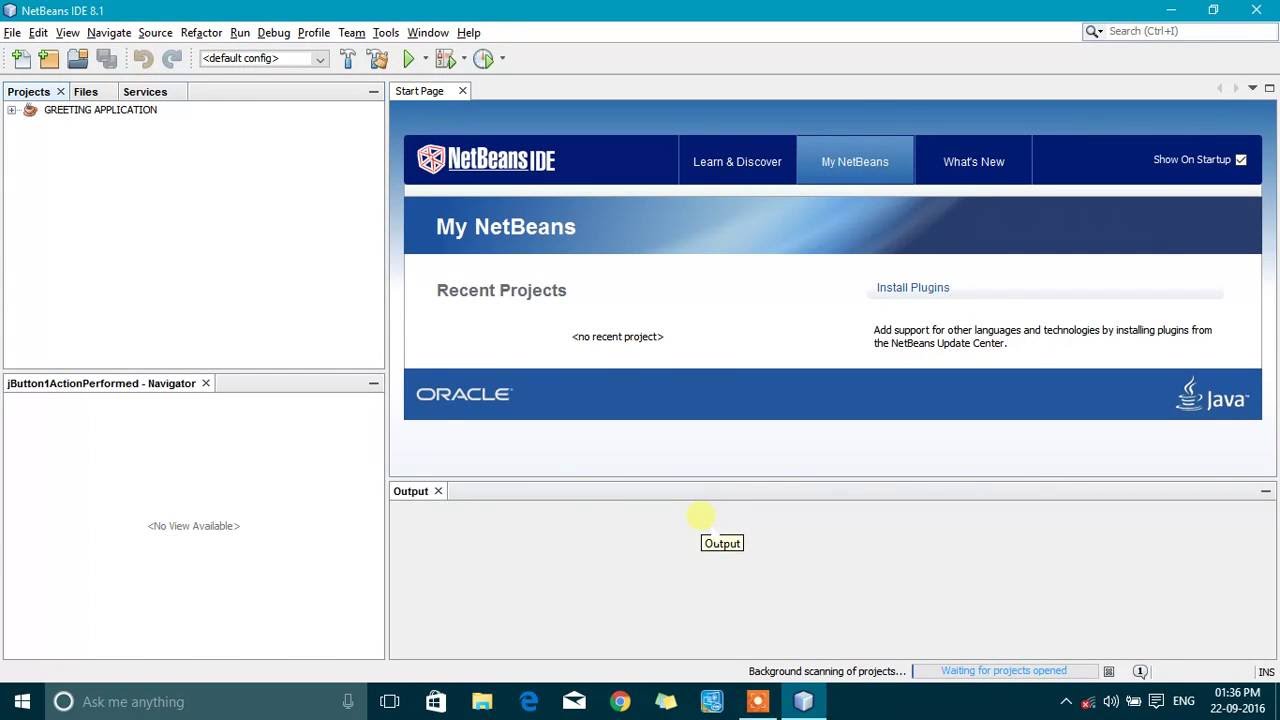This screenshot has height=720, width=1280.
Task: Expand the GREETING APPLICATION project node
Action: coord(11,110)
